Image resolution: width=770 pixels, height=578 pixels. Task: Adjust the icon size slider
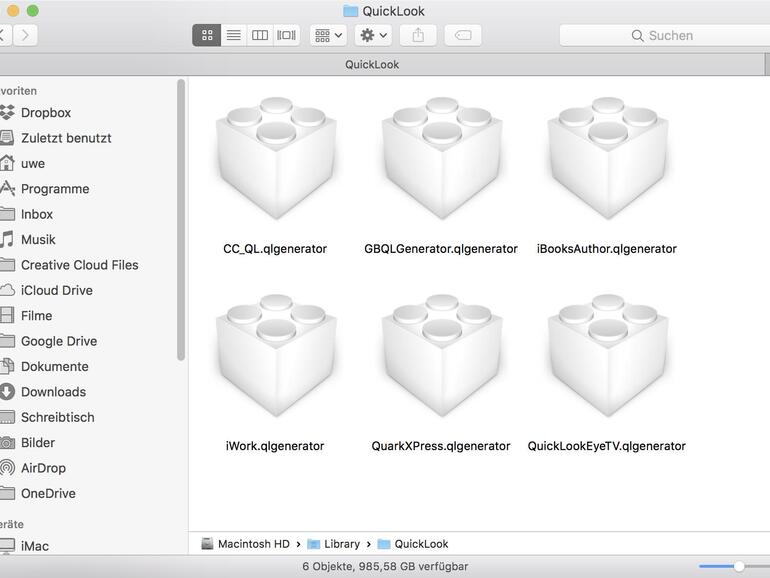pyautogui.click(x=738, y=567)
